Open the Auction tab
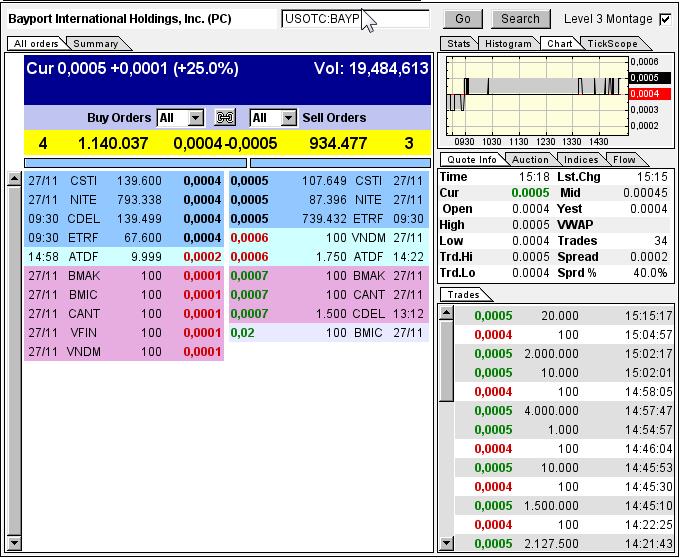Viewport: 680px width, 558px height. pyautogui.click(x=530, y=159)
